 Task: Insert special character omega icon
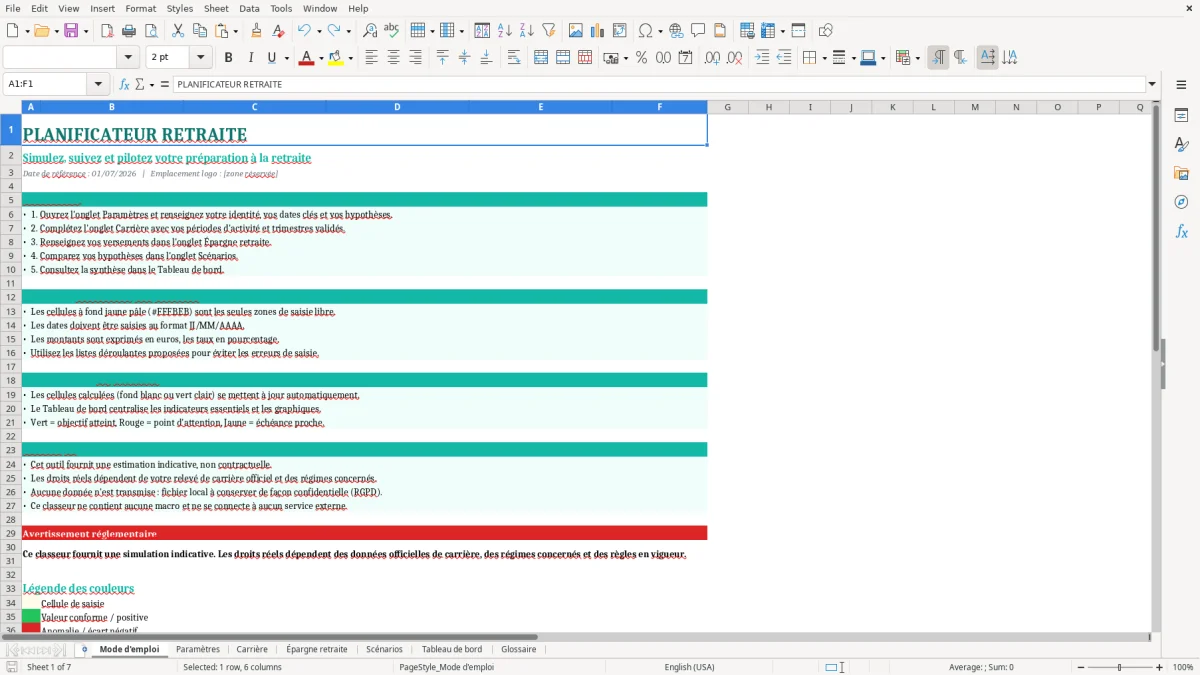tap(645, 31)
